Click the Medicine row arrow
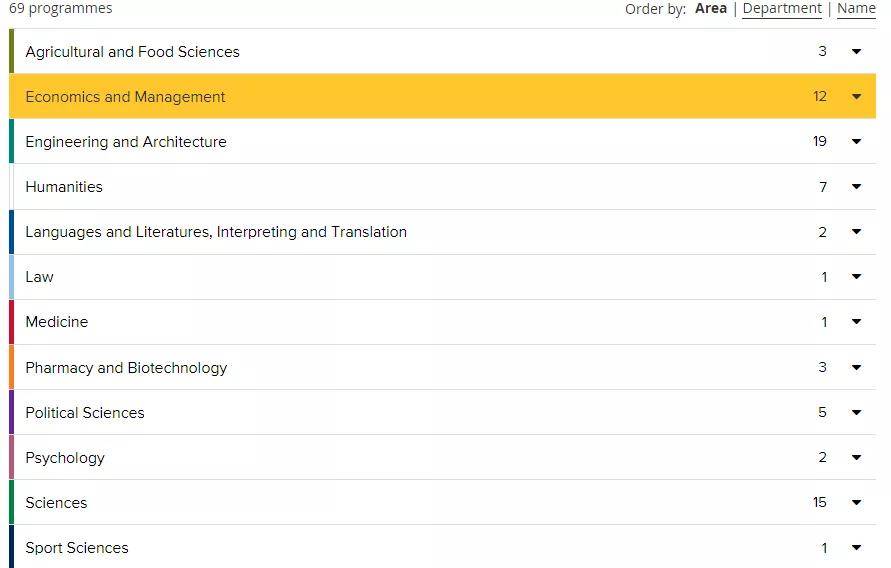The height and width of the screenshot is (568, 891). [x=856, y=321]
